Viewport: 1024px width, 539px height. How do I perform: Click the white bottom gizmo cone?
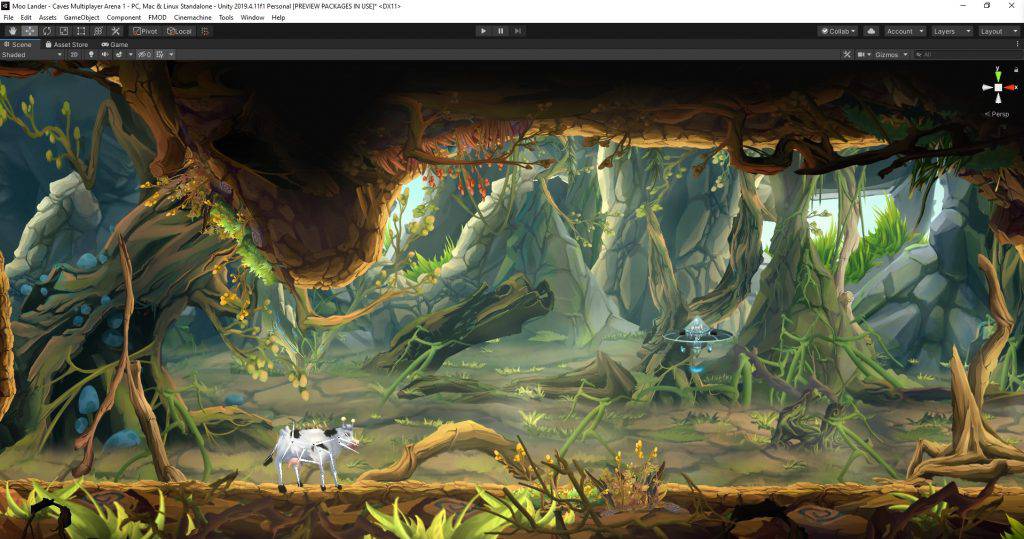coord(998,98)
